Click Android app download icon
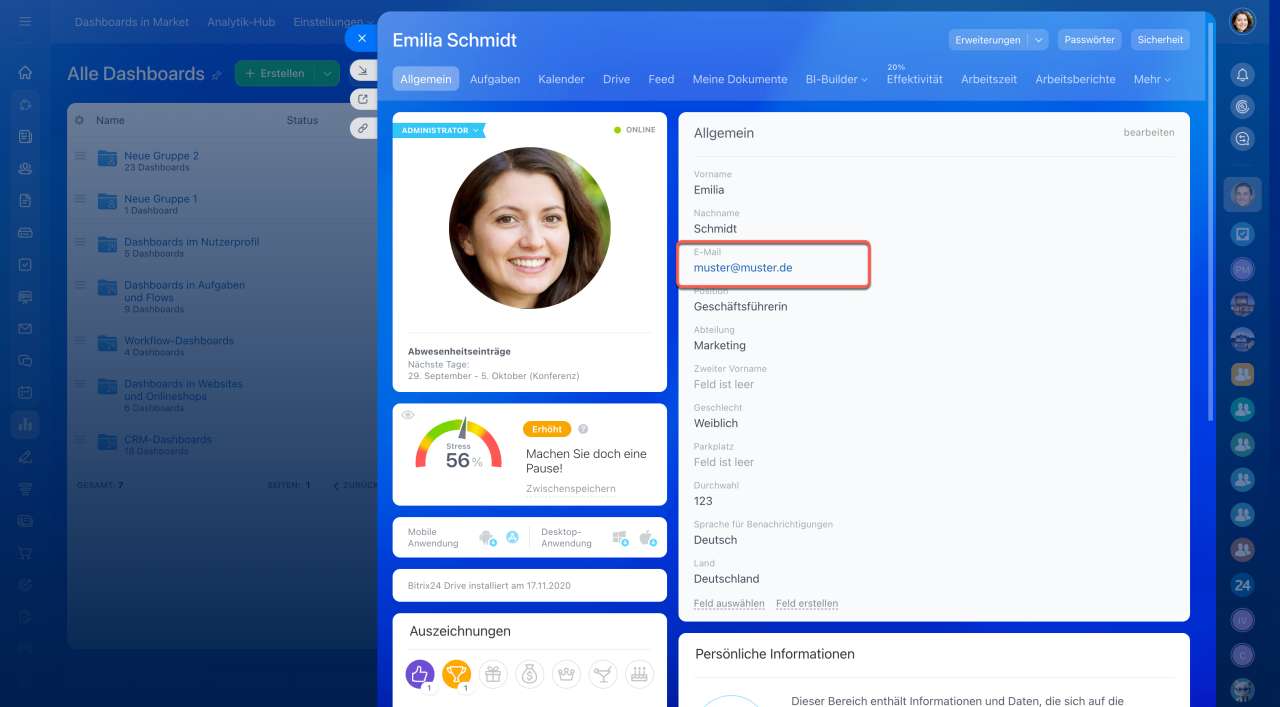The width and height of the screenshot is (1280, 707). 487,538
